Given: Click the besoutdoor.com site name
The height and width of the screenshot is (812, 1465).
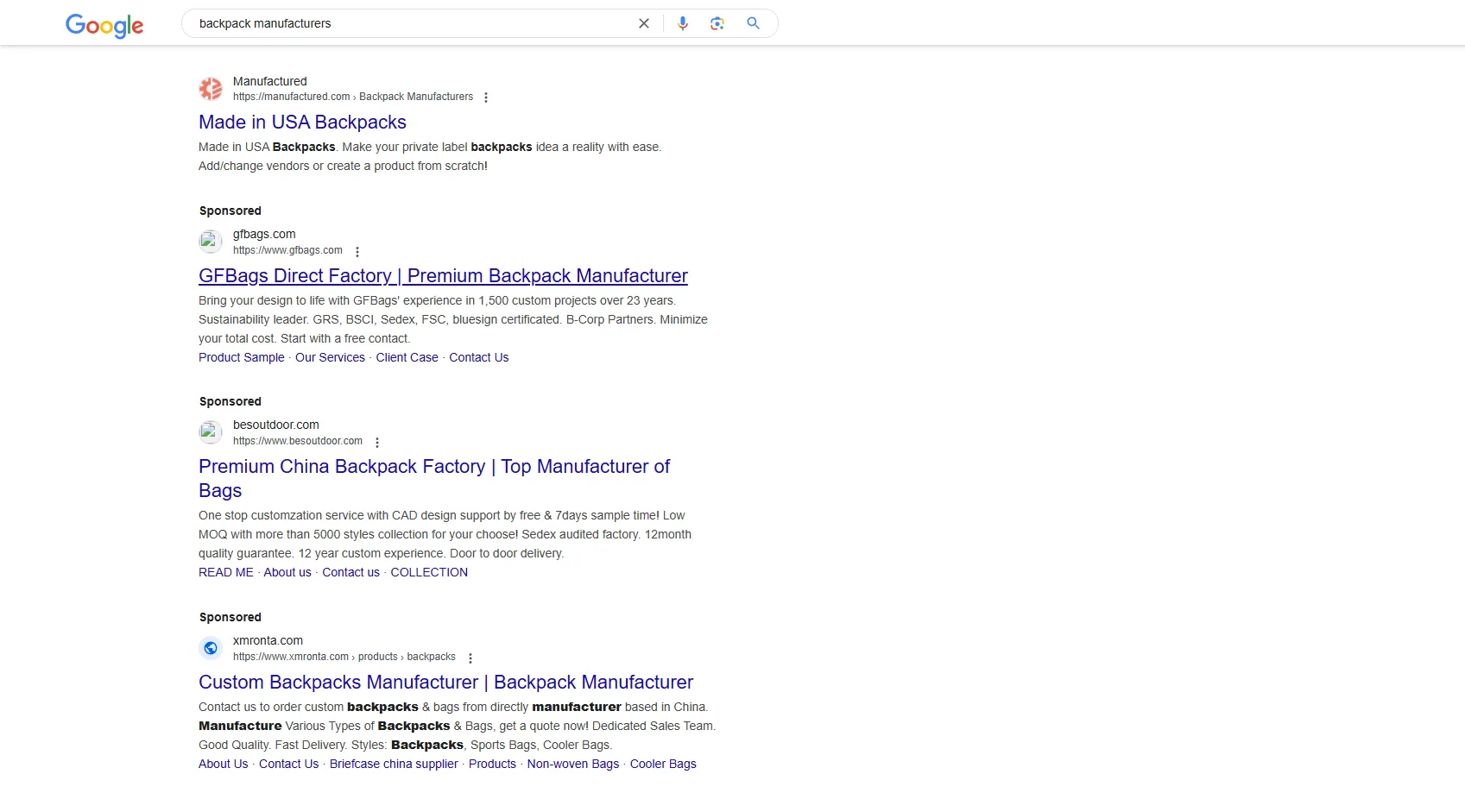Looking at the screenshot, I should [276, 425].
